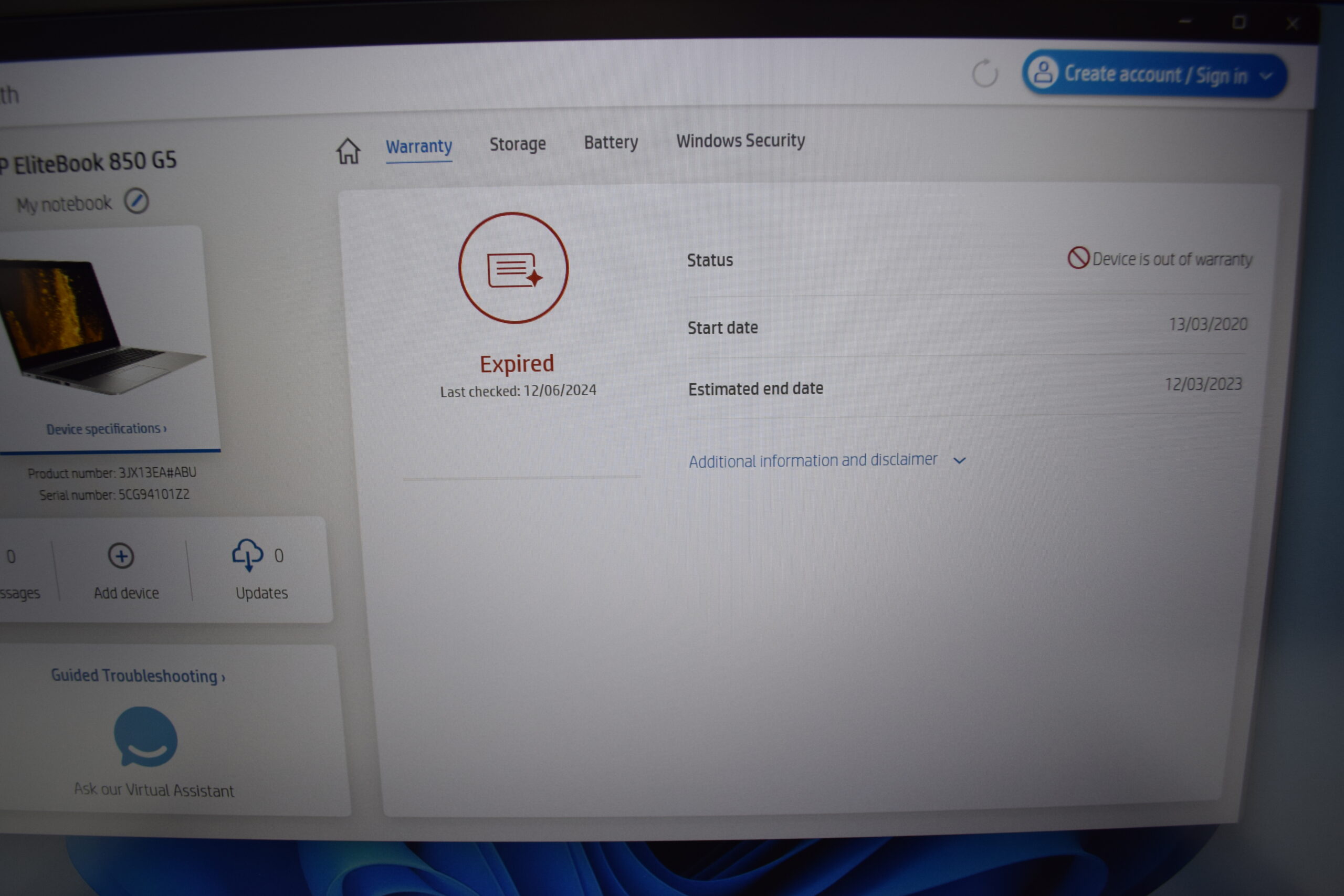Click the red 'Expired' status heading

tap(517, 363)
